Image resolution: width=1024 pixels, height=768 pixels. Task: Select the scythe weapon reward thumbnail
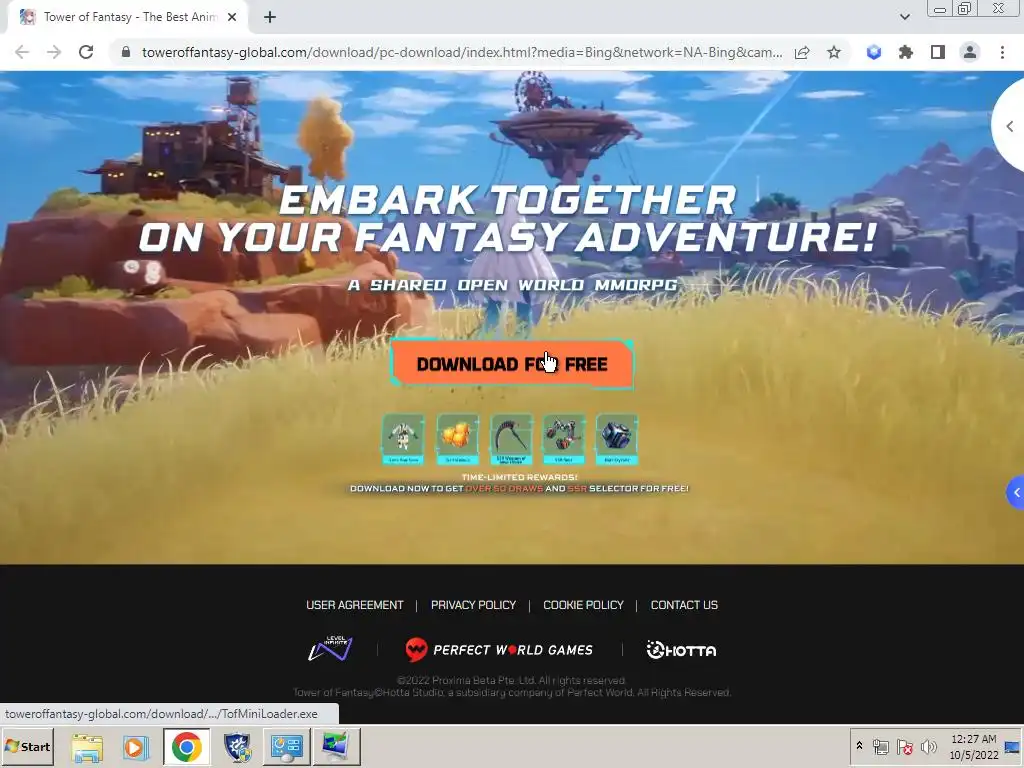point(511,439)
